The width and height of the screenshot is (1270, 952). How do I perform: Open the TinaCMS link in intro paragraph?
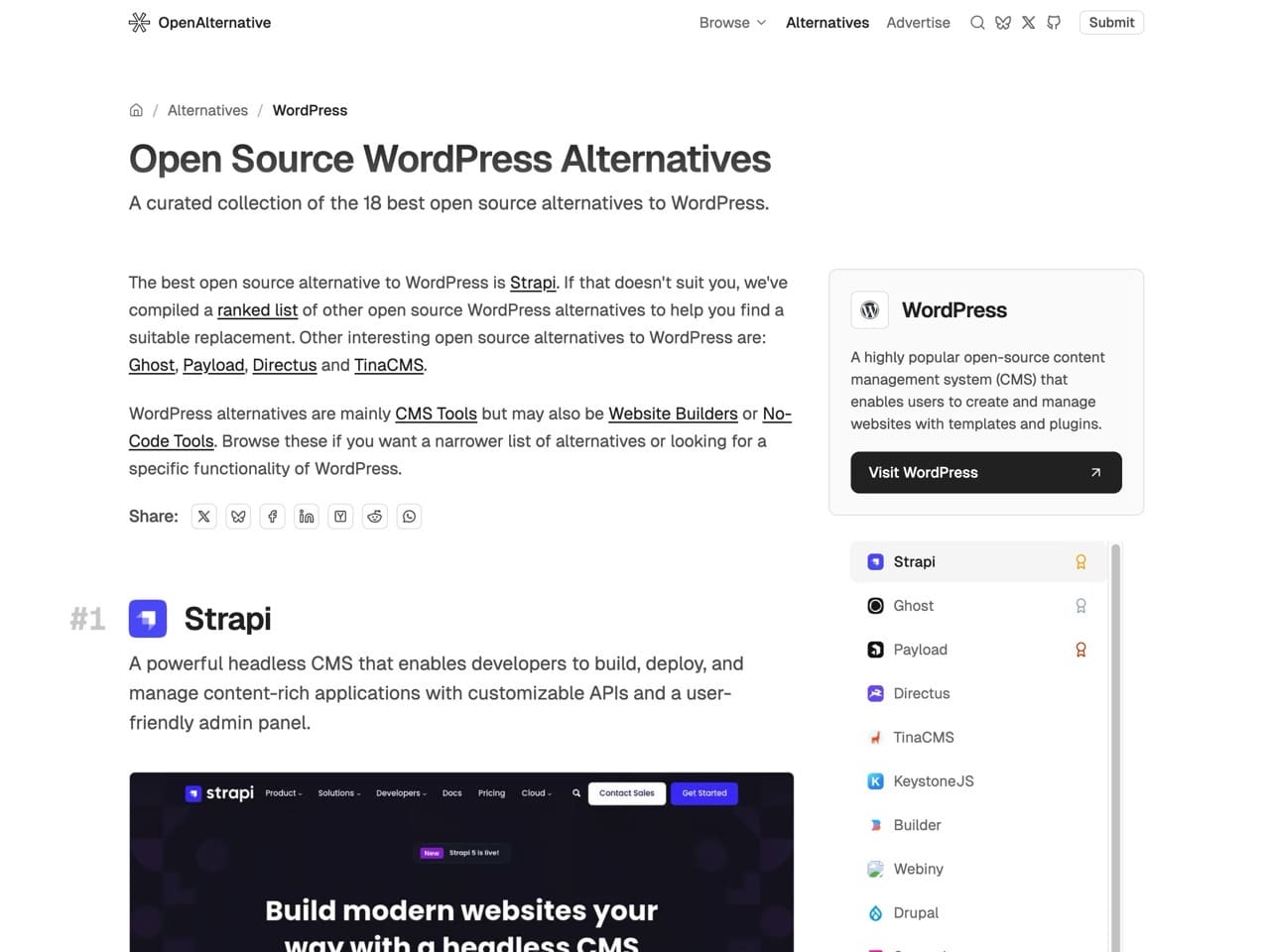(389, 365)
